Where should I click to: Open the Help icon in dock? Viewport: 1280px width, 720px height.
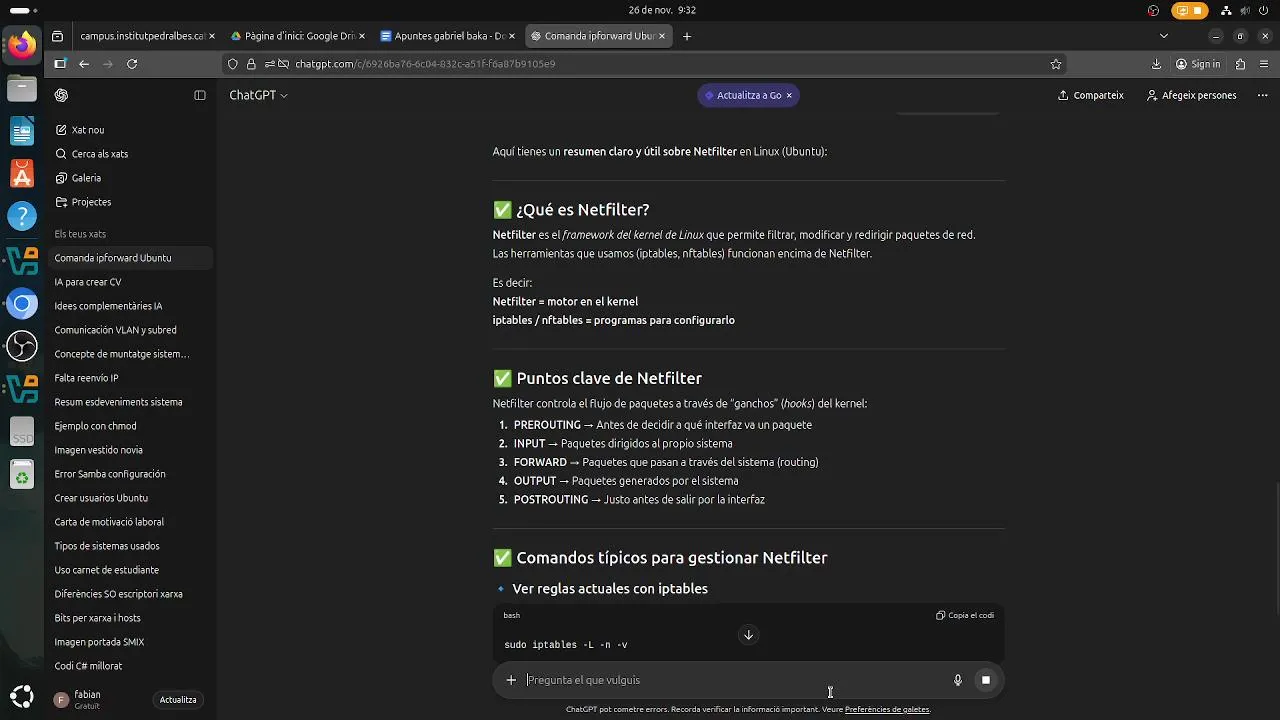22,217
